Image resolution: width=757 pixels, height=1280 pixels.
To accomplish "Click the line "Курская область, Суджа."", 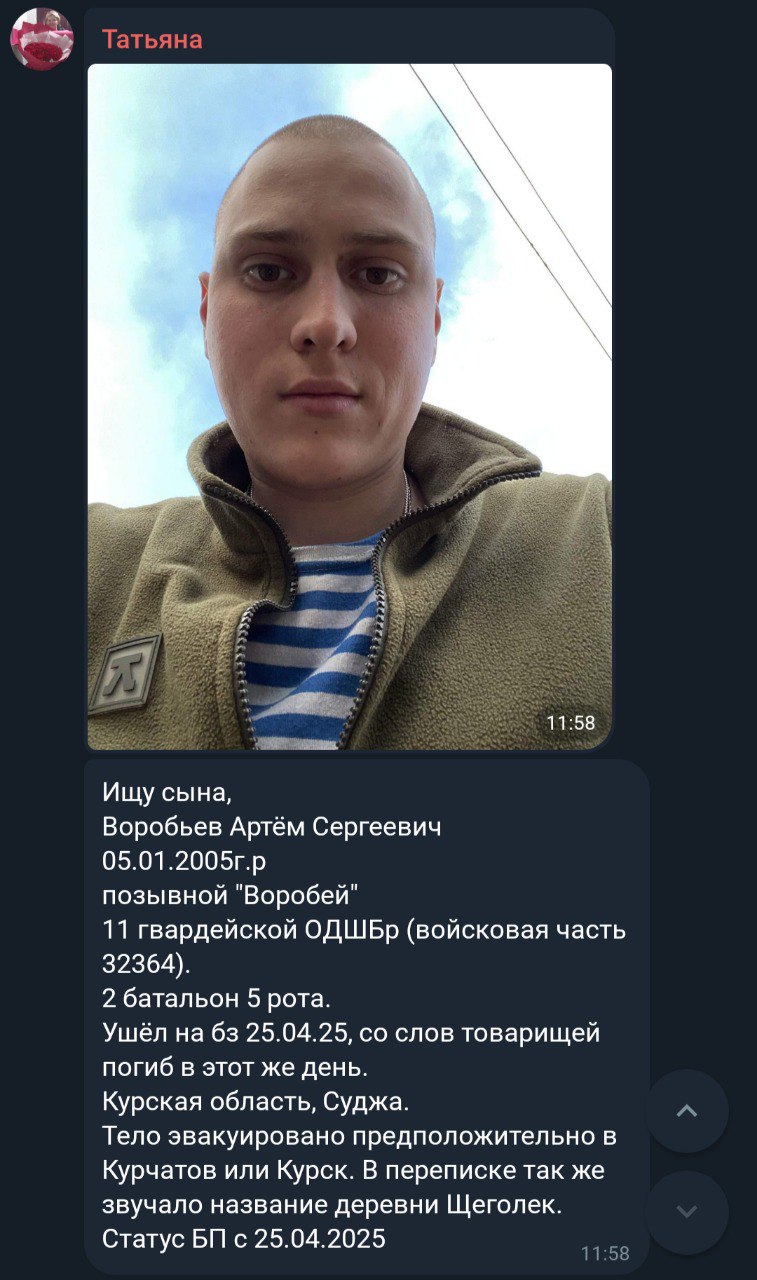I will click(256, 1103).
